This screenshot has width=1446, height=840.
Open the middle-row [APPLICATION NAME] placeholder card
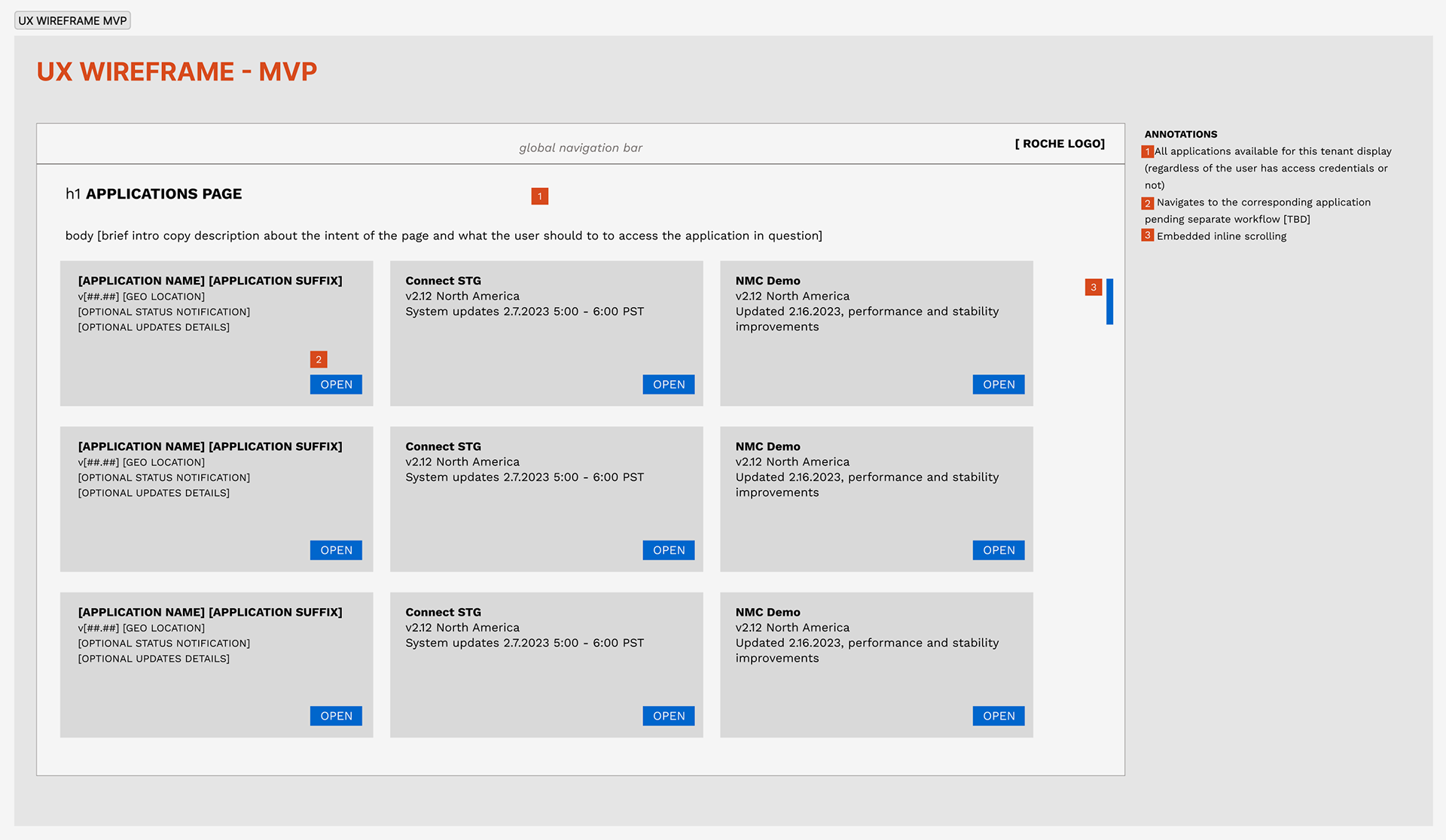tap(336, 550)
